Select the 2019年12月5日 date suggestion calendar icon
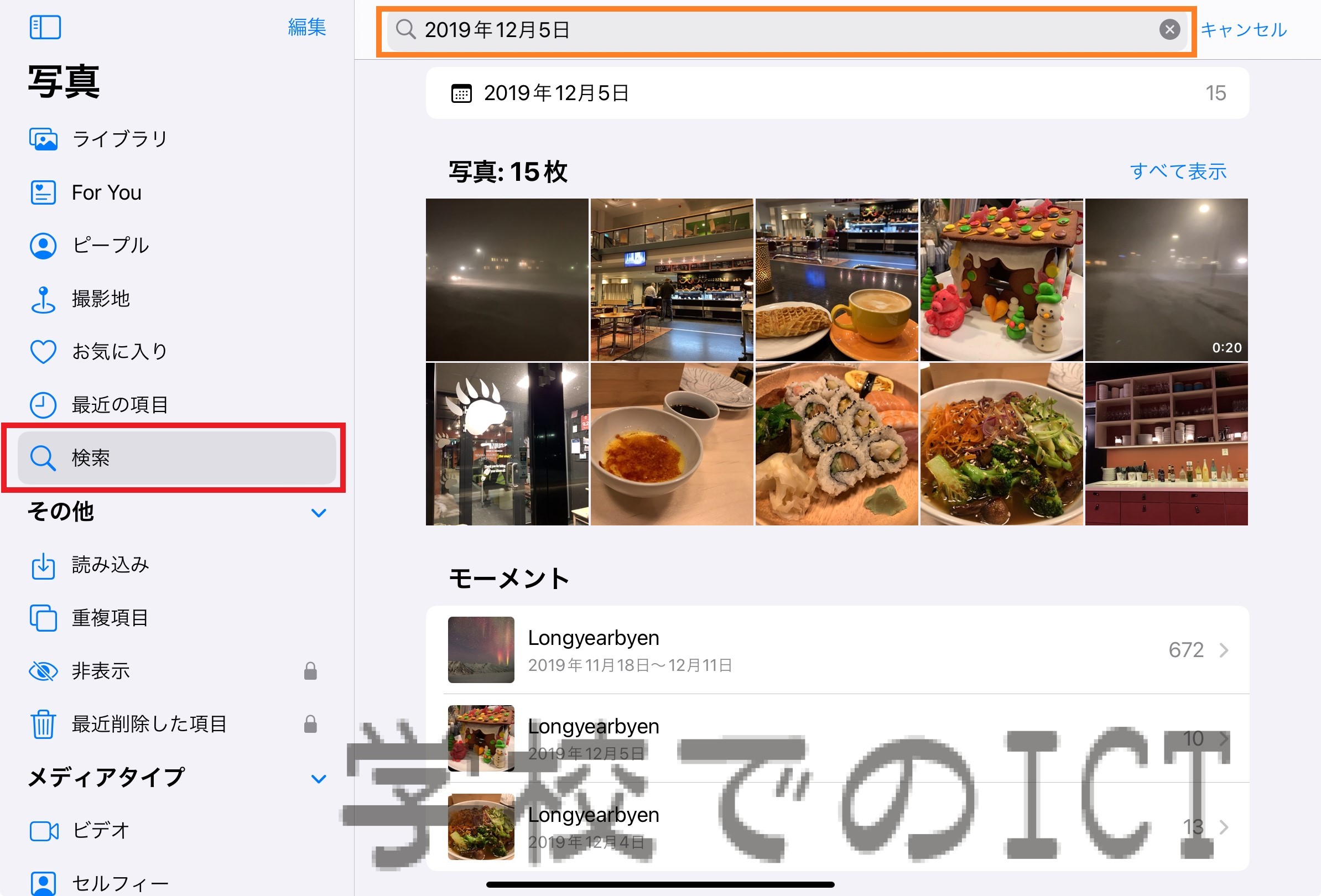 pyautogui.click(x=461, y=93)
